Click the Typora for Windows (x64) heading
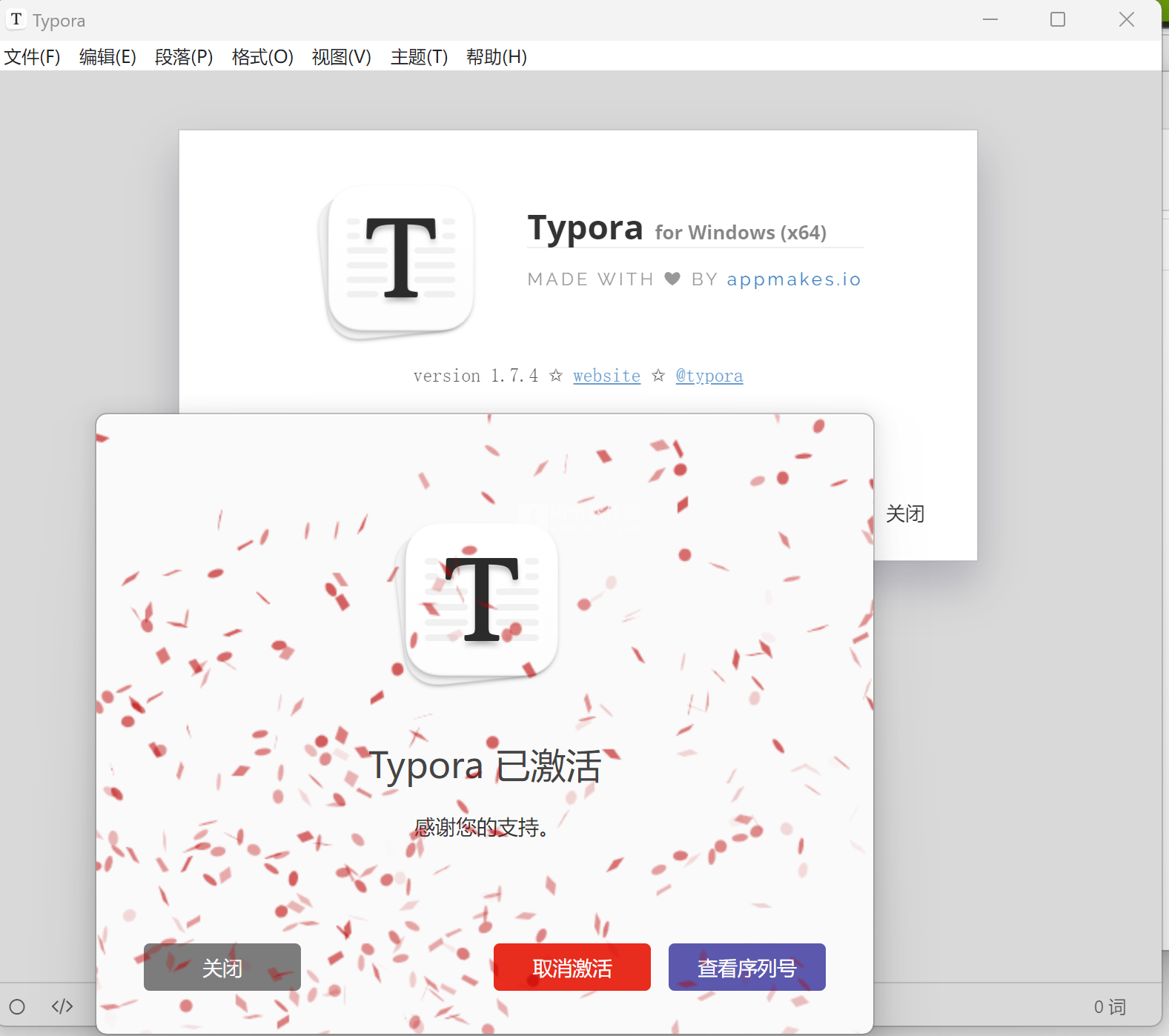The width and height of the screenshot is (1169, 1036). click(x=677, y=229)
